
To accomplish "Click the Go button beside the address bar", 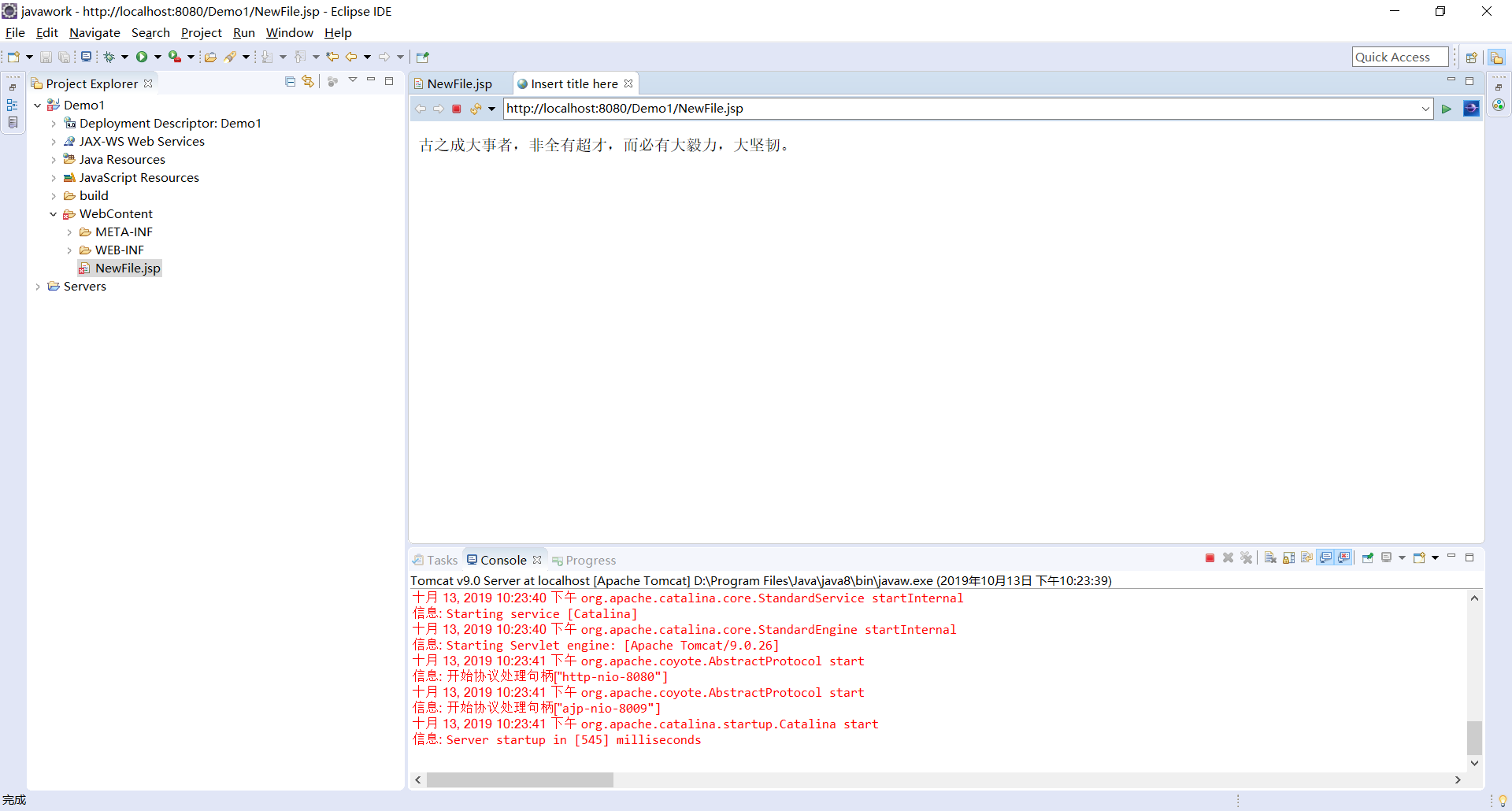I will 1447,109.
